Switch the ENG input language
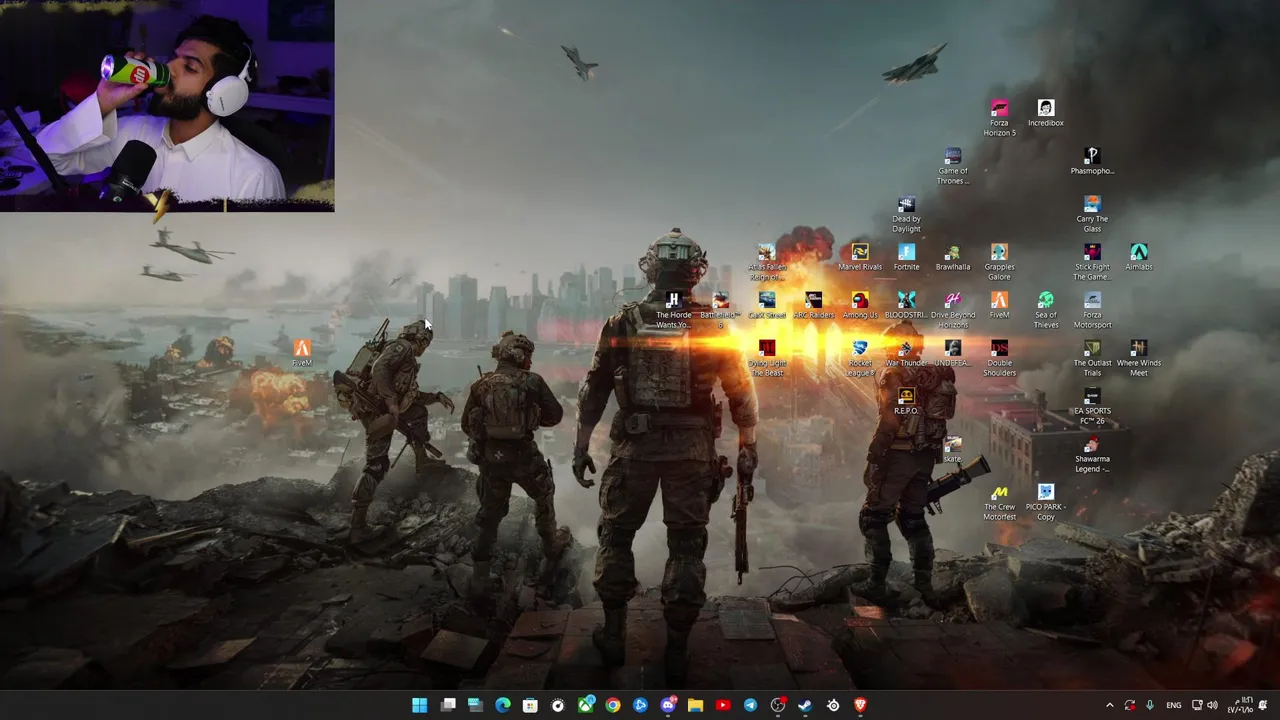The height and width of the screenshot is (720, 1280). 1173,705
